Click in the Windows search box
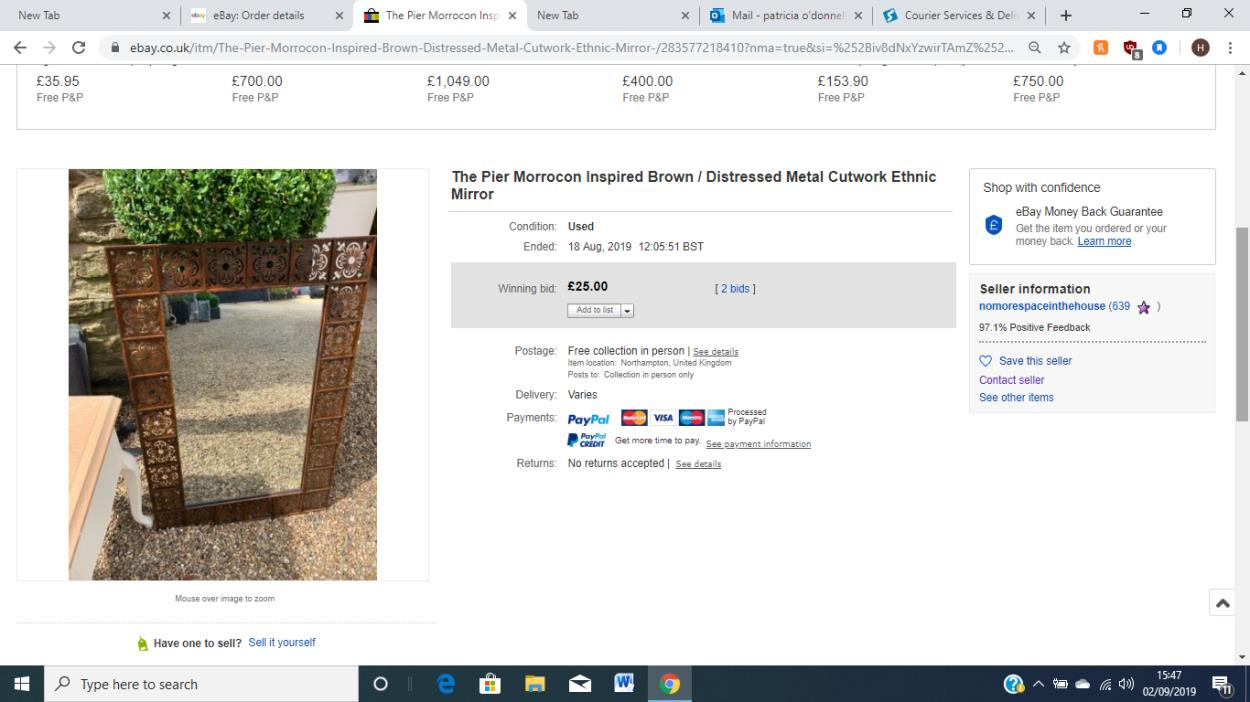The height and width of the screenshot is (702, 1250). 200,684
